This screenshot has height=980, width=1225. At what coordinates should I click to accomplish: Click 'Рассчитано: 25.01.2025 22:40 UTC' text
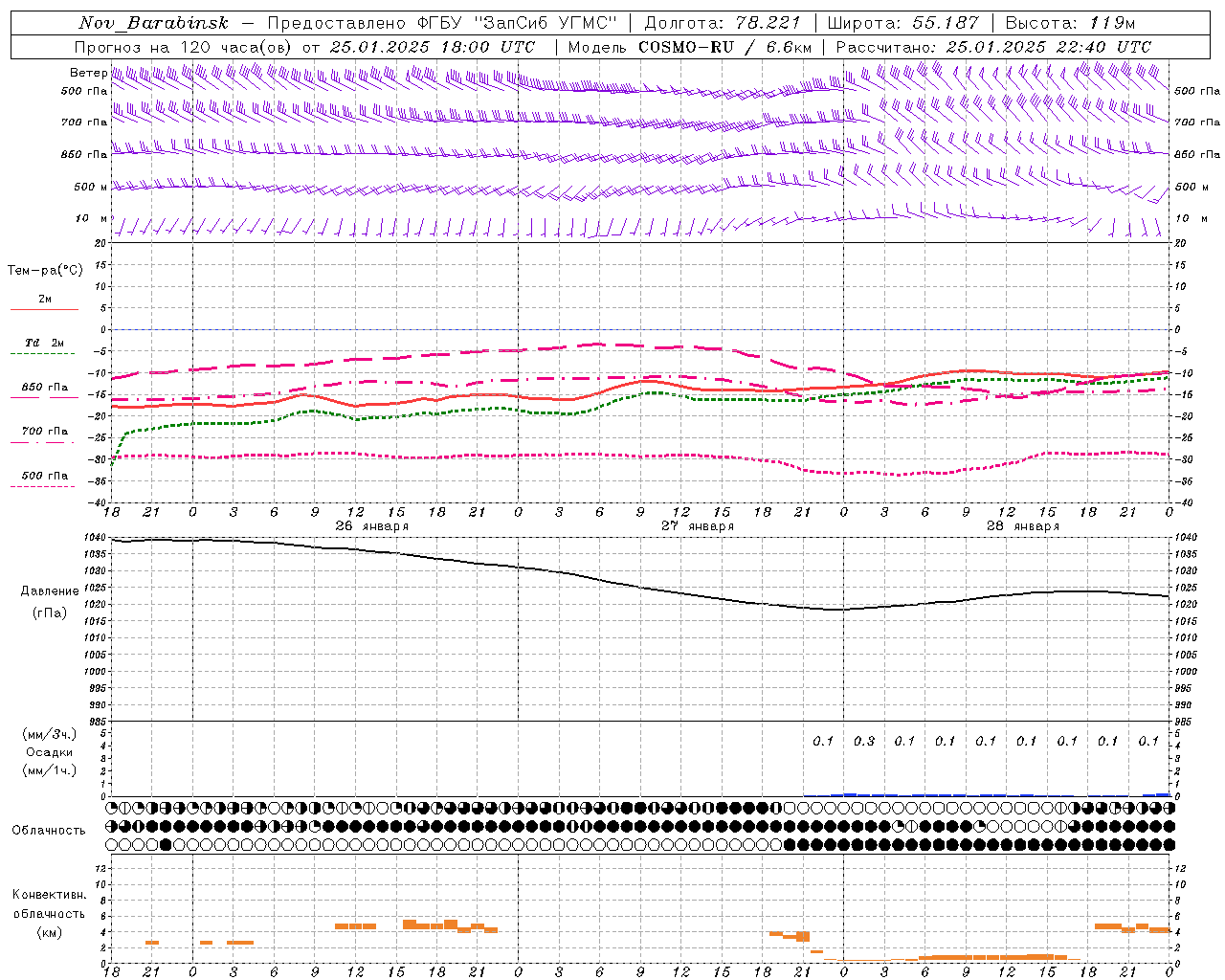[x=993, y=47]
